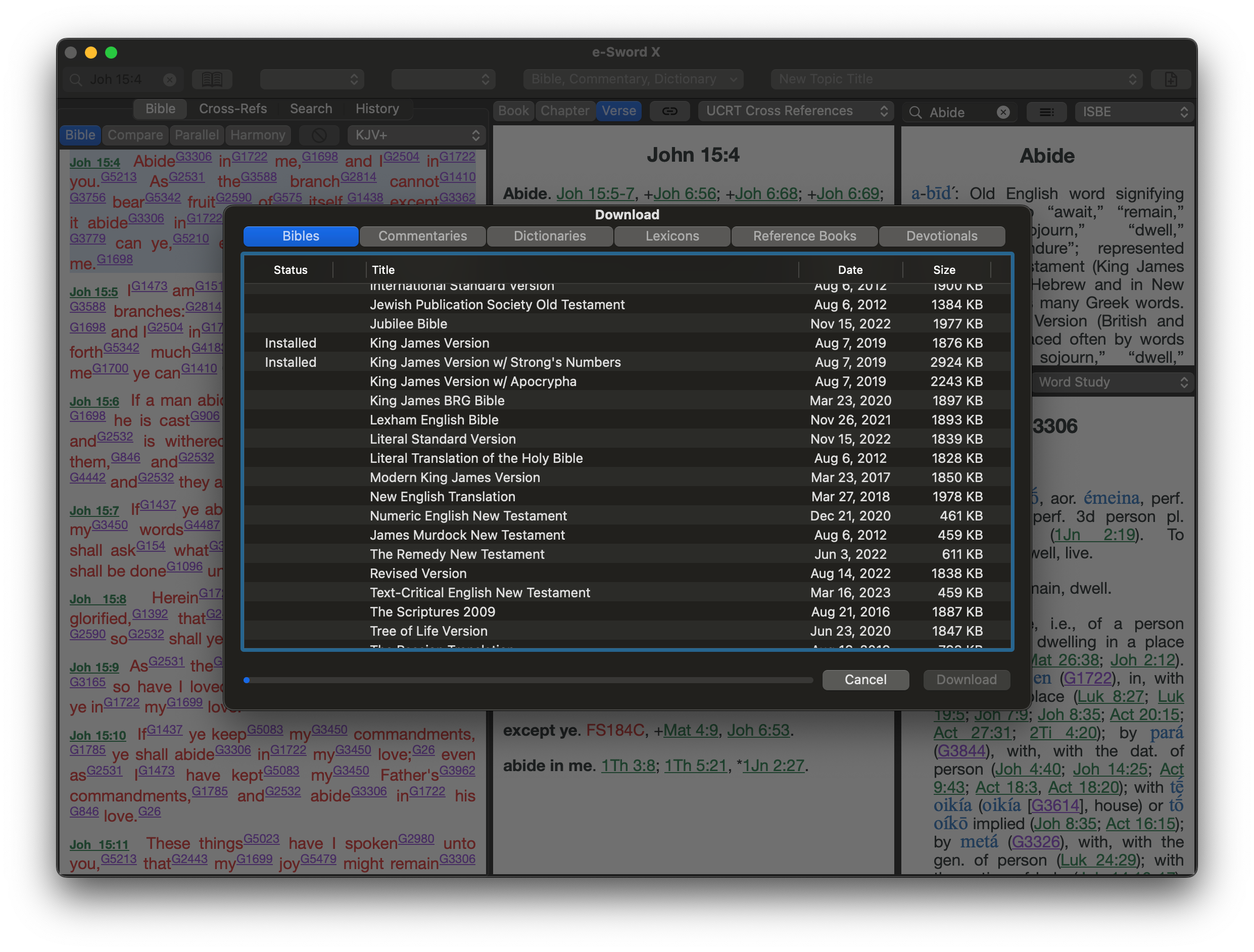This screenshot has height=952, width=1254.
Task: Click the prohibited circle icon near KJV+
Action: pos(319,135)
